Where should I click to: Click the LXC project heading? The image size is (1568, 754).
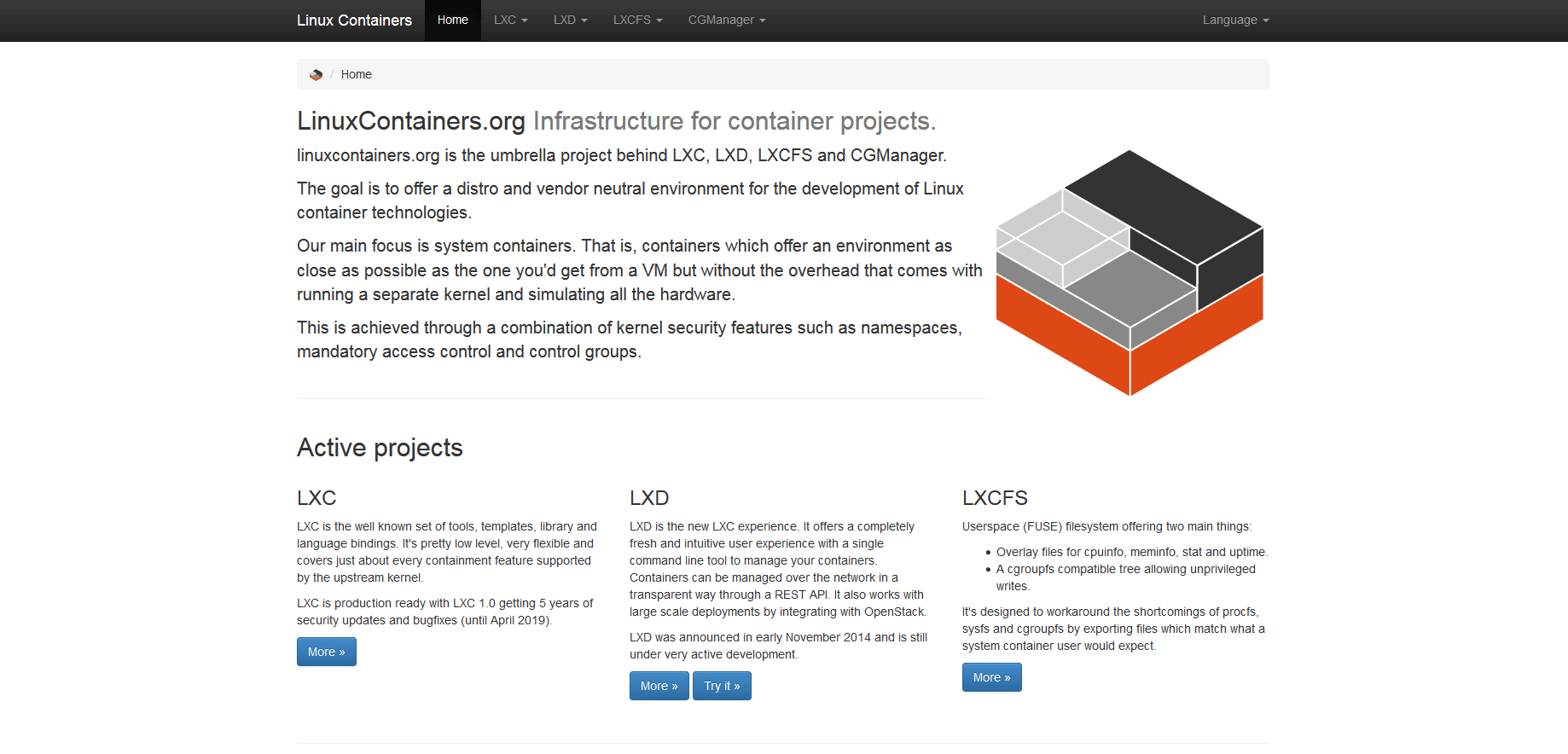(x=317, y=498)
